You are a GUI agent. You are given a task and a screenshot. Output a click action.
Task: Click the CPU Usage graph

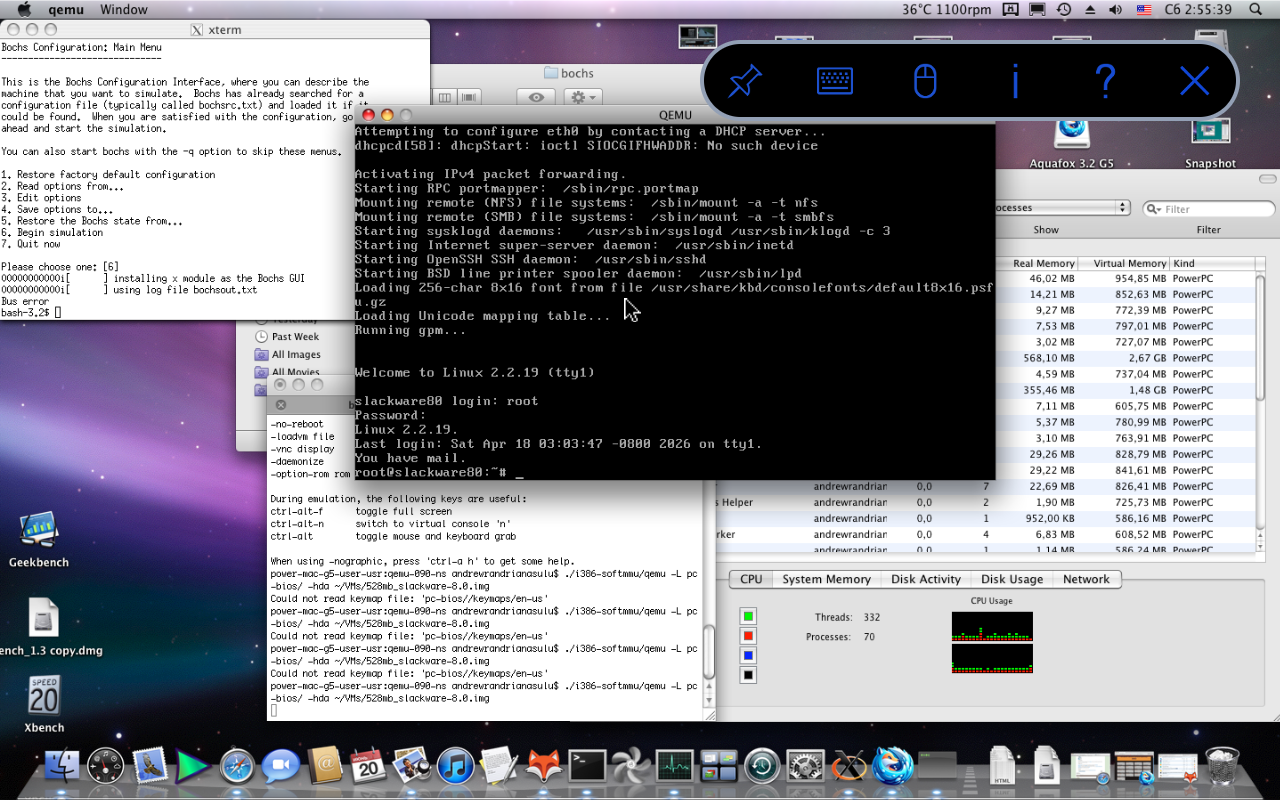pos(992,642)
